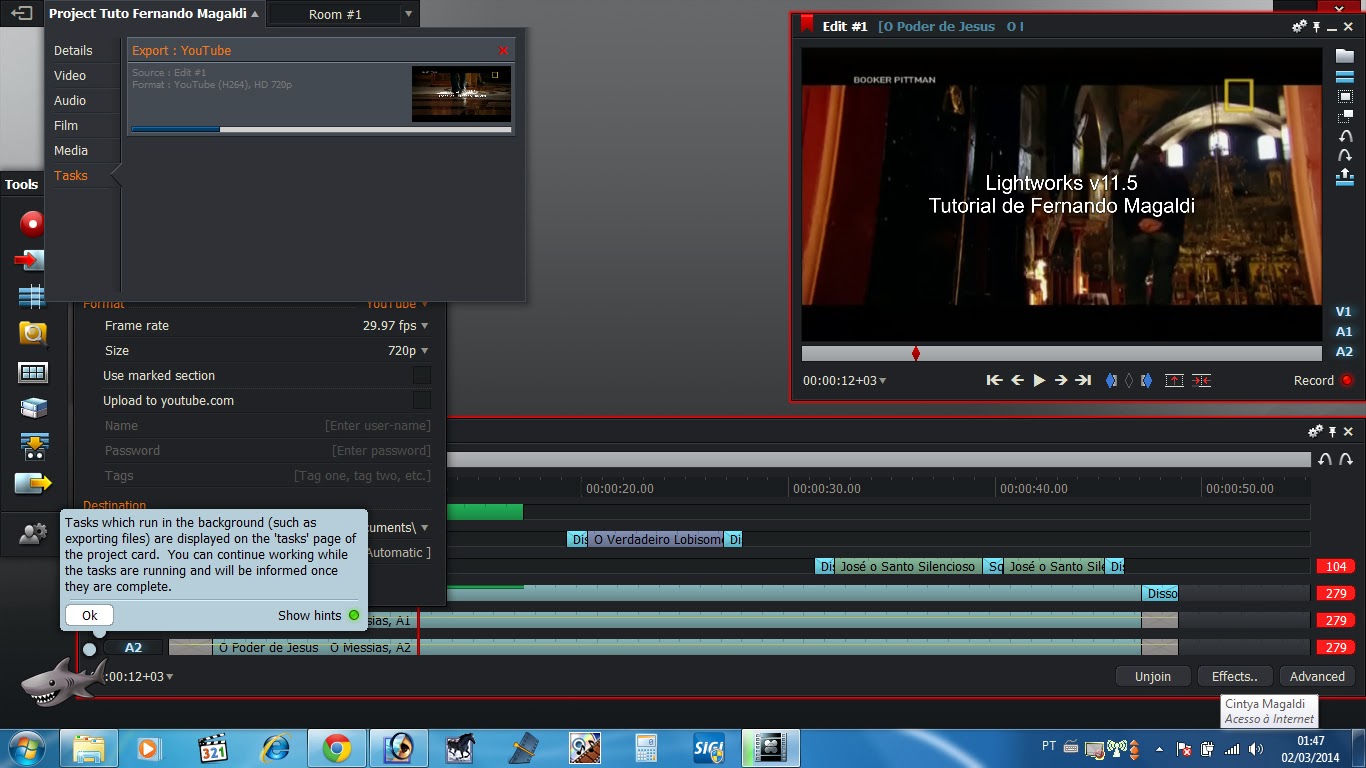Mark out point with right blue marker
This screenshot has width=1366, height=768.
1146,380
